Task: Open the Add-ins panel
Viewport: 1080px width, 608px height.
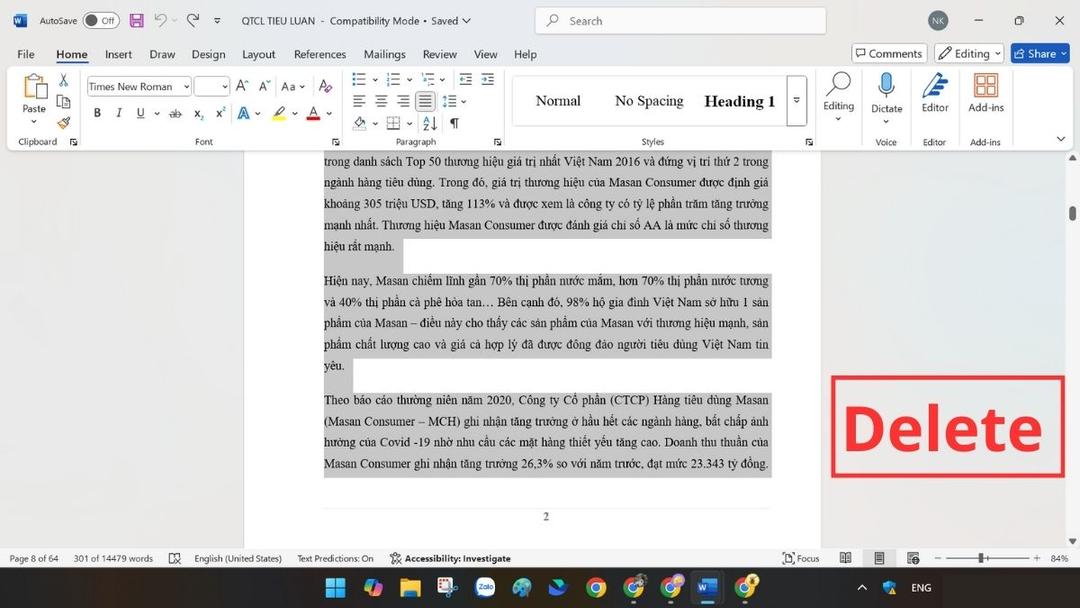Action: (985, 95)
